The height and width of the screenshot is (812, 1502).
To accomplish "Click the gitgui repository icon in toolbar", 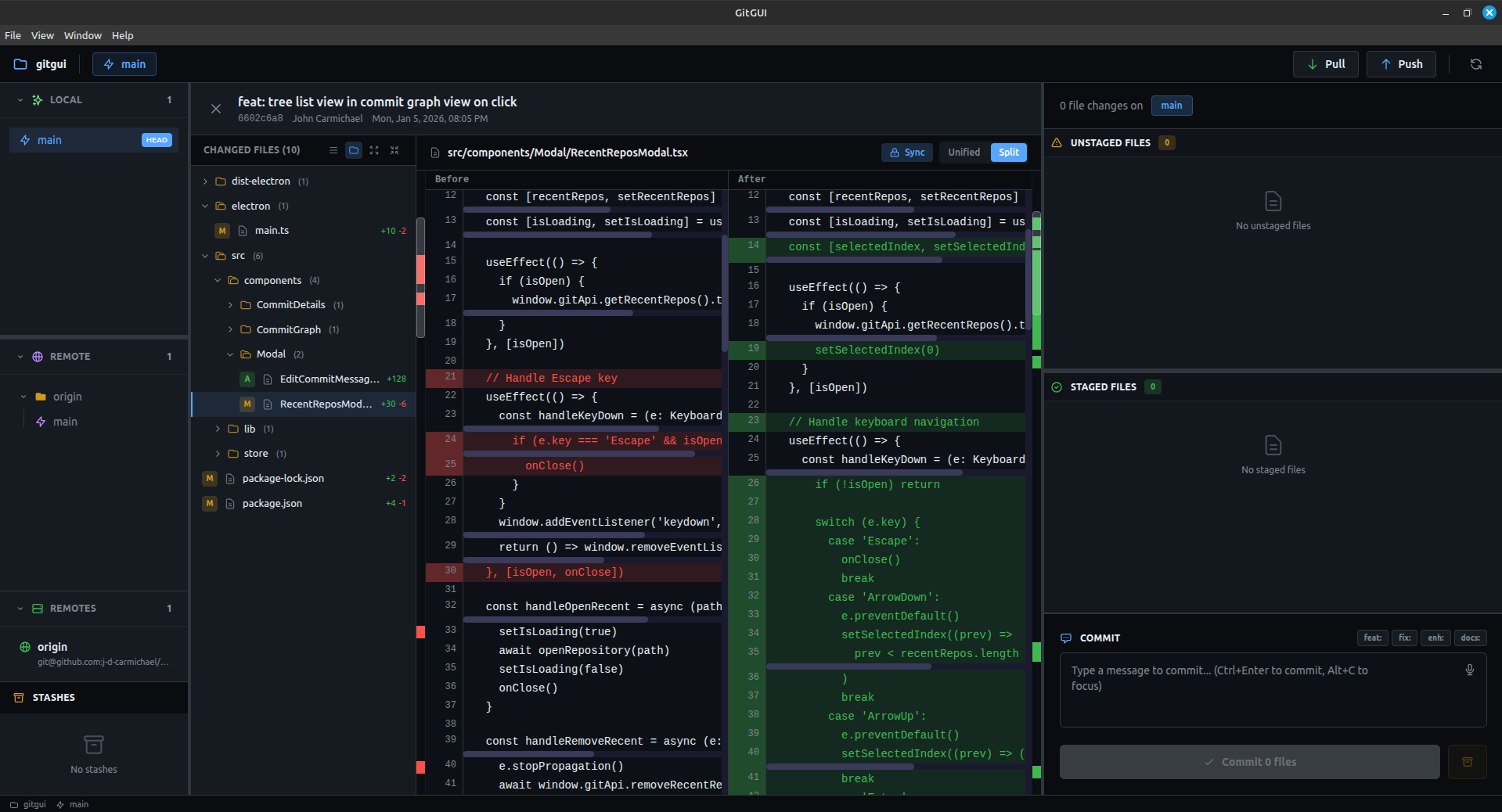I will click(x=20, y=64).
